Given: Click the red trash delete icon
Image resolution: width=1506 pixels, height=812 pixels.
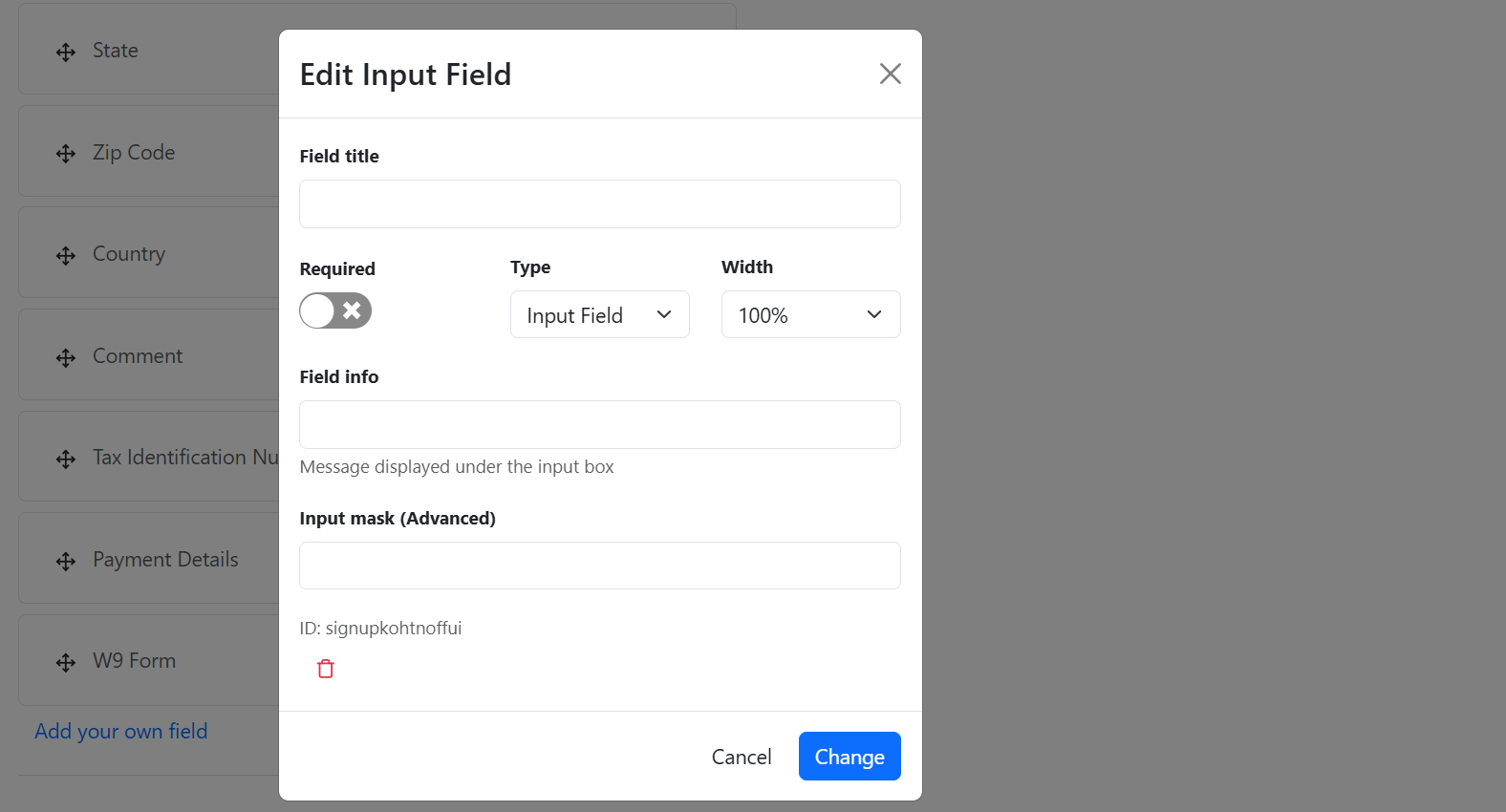Looking at the screenshot, I should click(326, 669).
